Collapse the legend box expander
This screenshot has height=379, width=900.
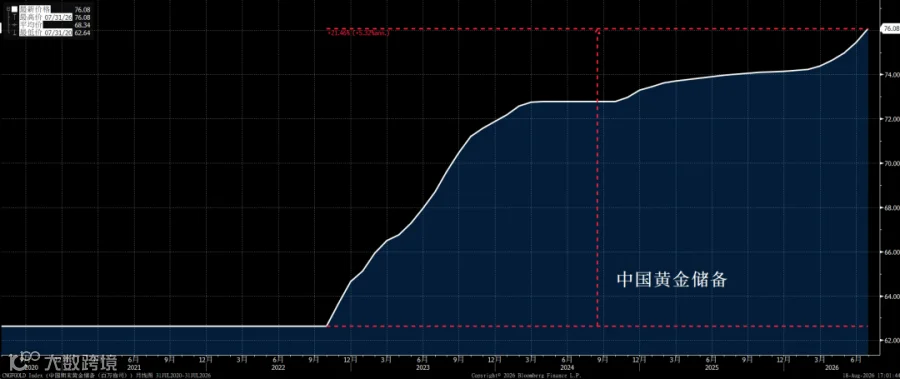point(7,9)
